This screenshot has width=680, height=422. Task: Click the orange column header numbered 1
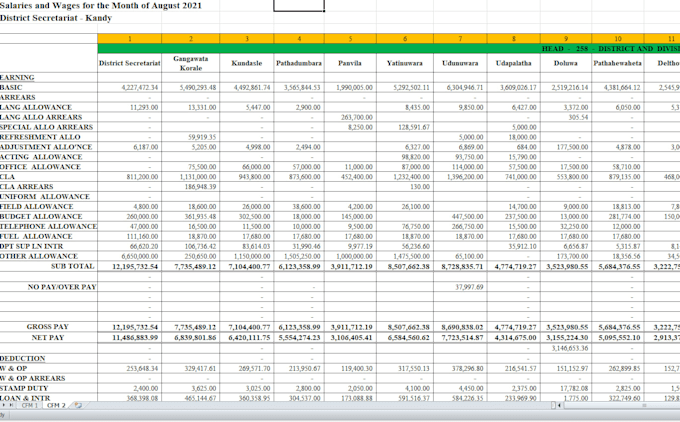[x=130, y=39]
